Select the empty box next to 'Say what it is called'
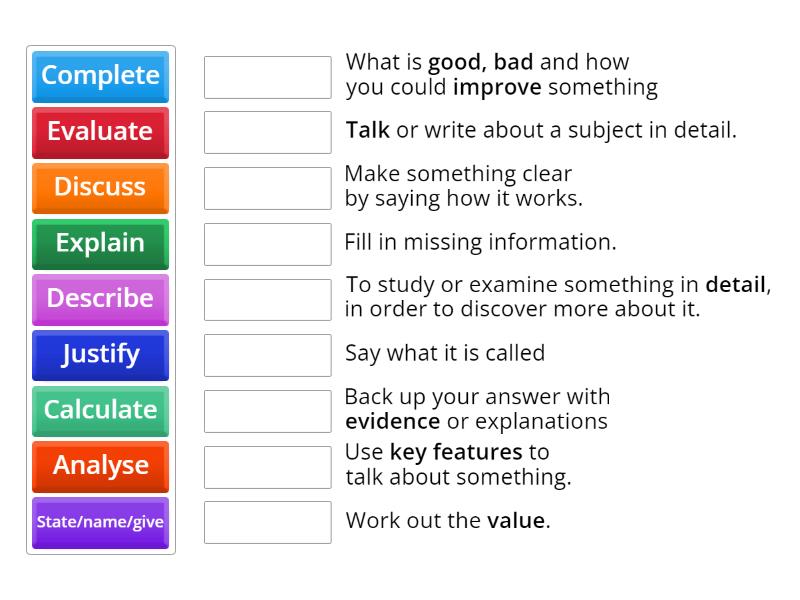This screenshot has width=800, height=600. 267,355
